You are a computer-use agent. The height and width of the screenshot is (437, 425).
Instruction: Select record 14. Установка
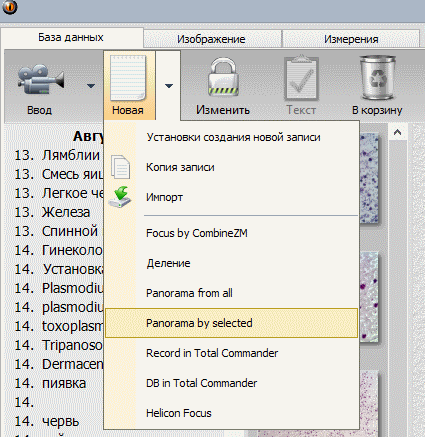pyautogui.click(x=59, y=269)
